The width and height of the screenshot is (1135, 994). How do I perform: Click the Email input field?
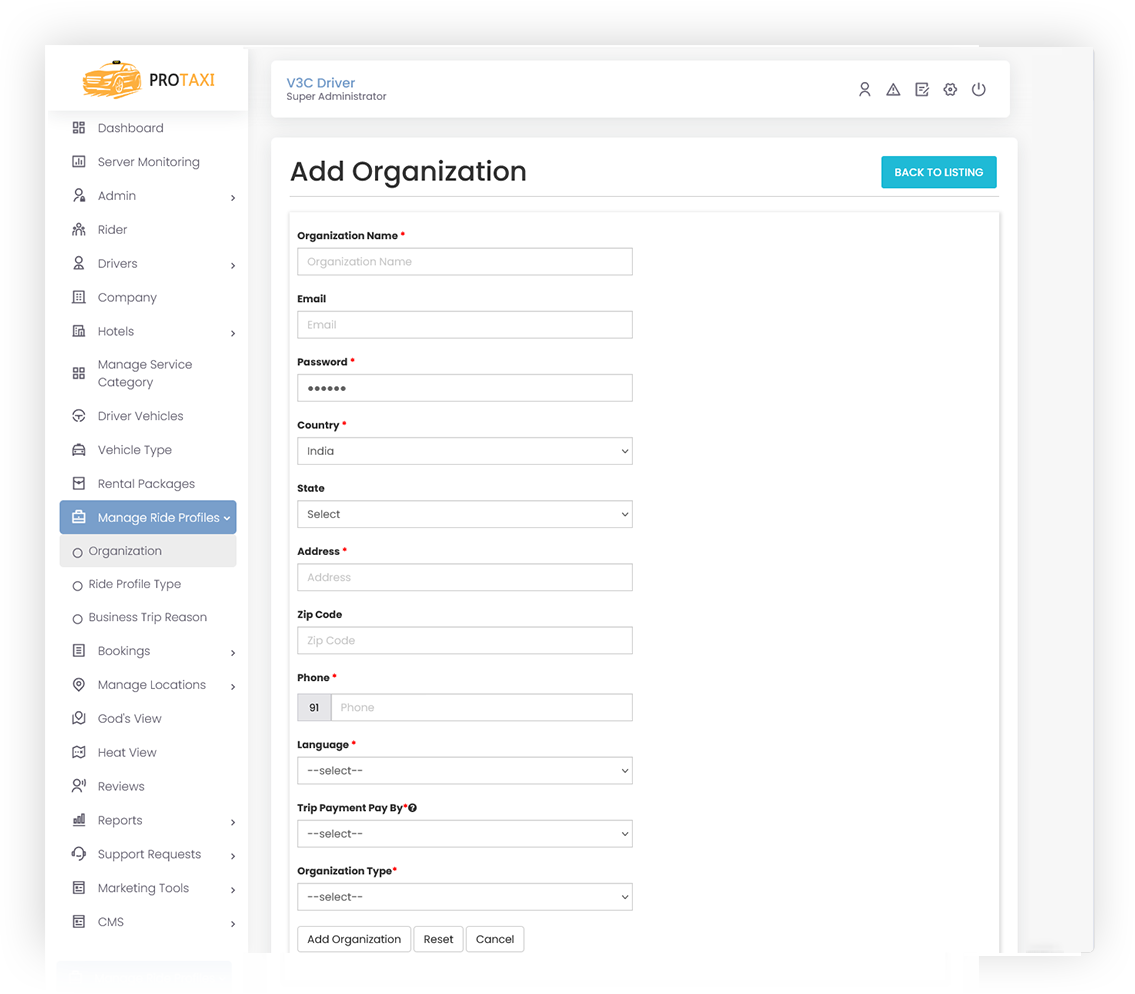[x=465, y=324]
